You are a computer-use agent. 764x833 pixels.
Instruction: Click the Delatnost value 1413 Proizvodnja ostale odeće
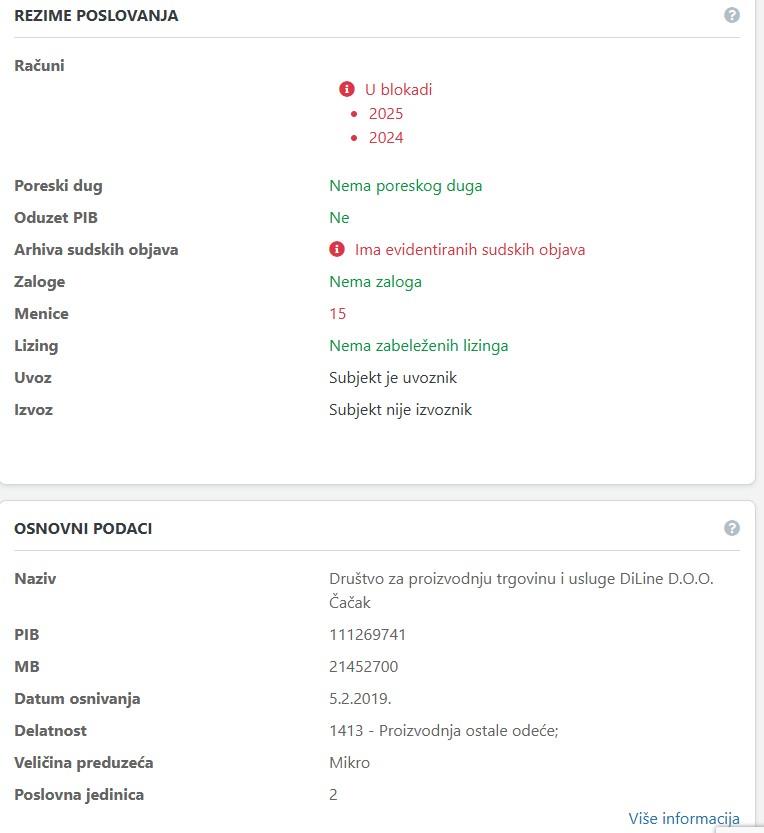[443, 730]
